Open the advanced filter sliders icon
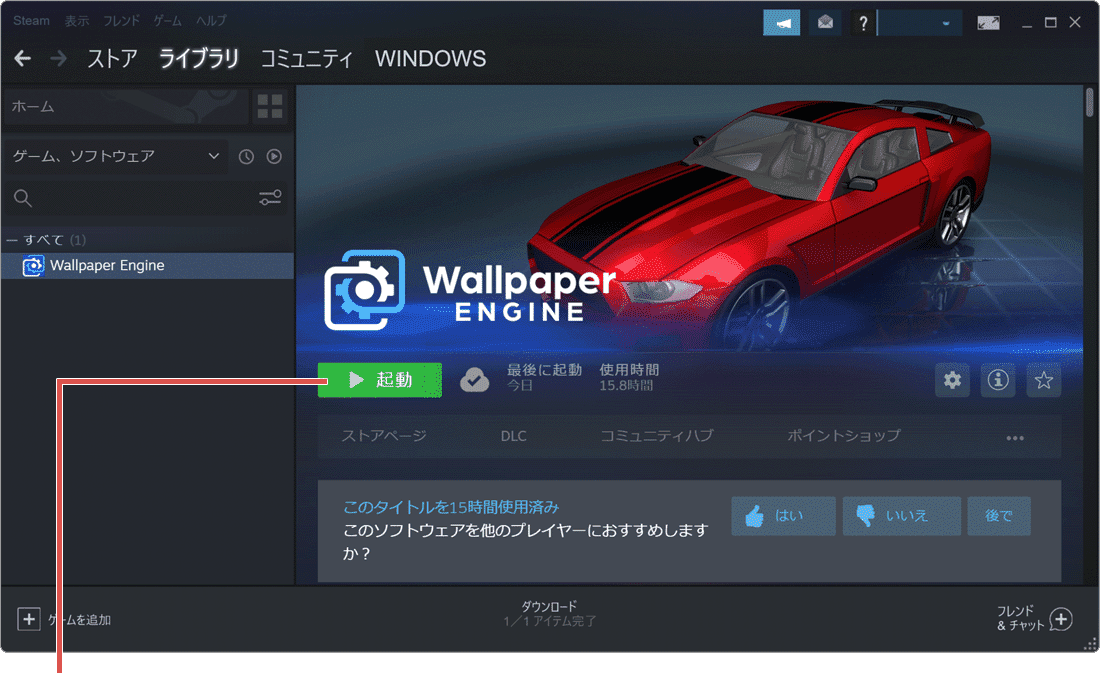The image size is (1100, 673). (270, 198)
